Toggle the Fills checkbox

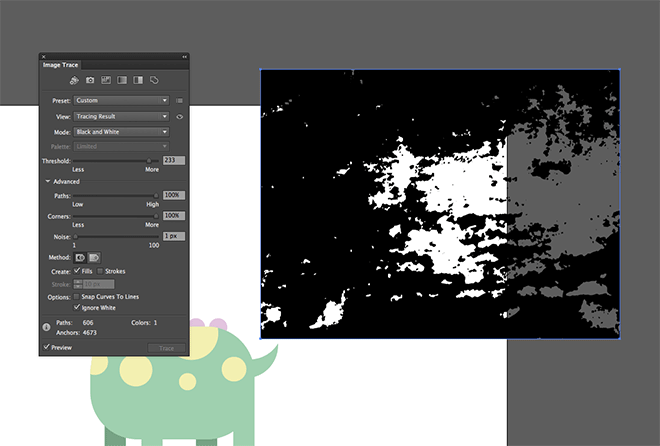point(77,271)
